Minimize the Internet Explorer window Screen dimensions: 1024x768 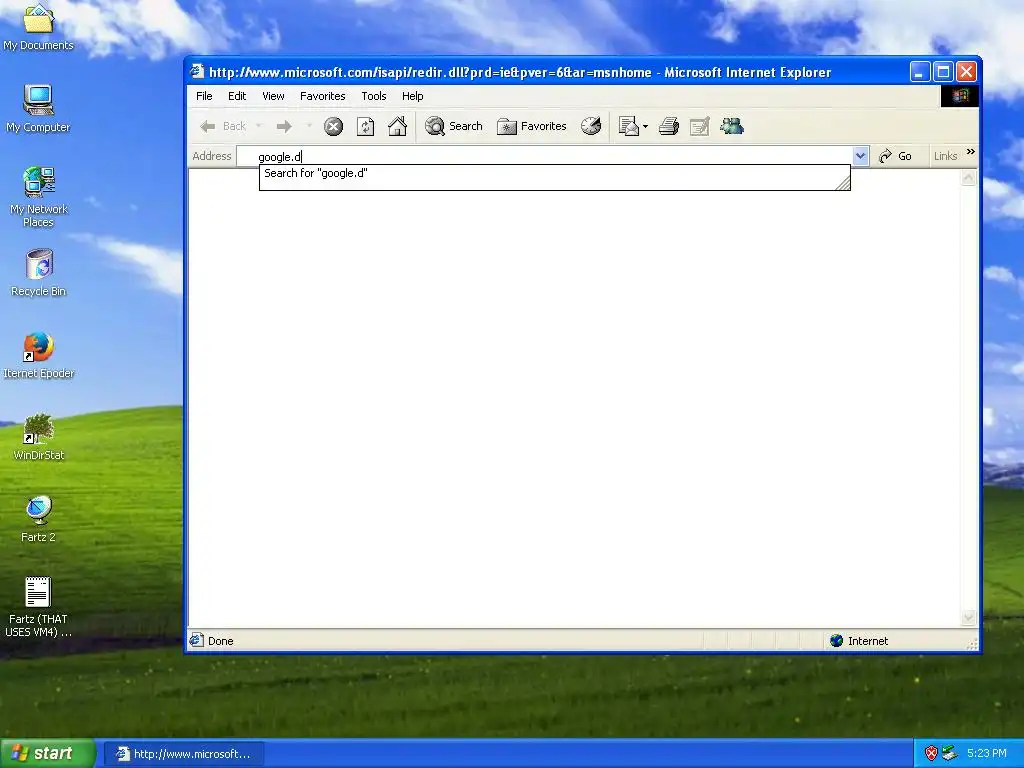point(920,71)
